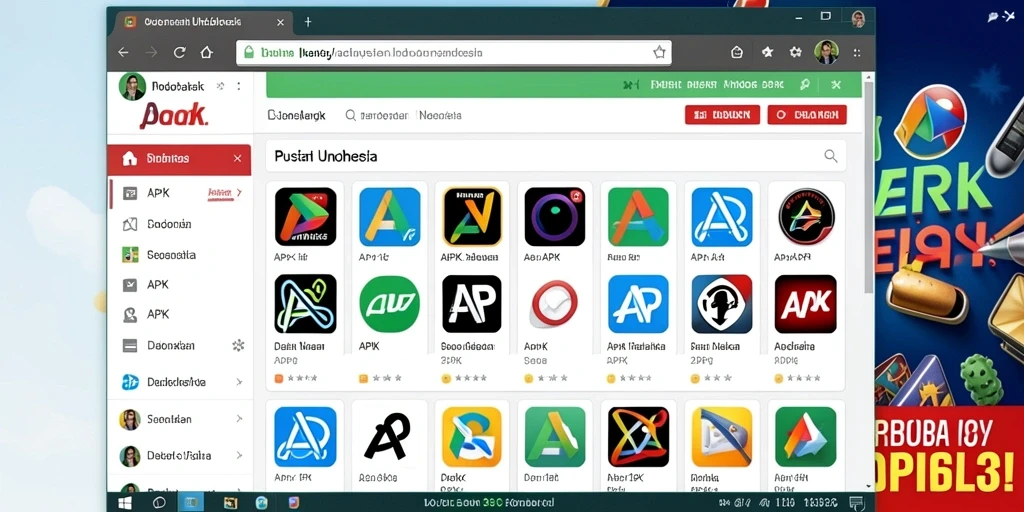The height and width of the screenshot is (512, 1024).
Task: Open the green circle APK app
Action: tap(390, 304)
